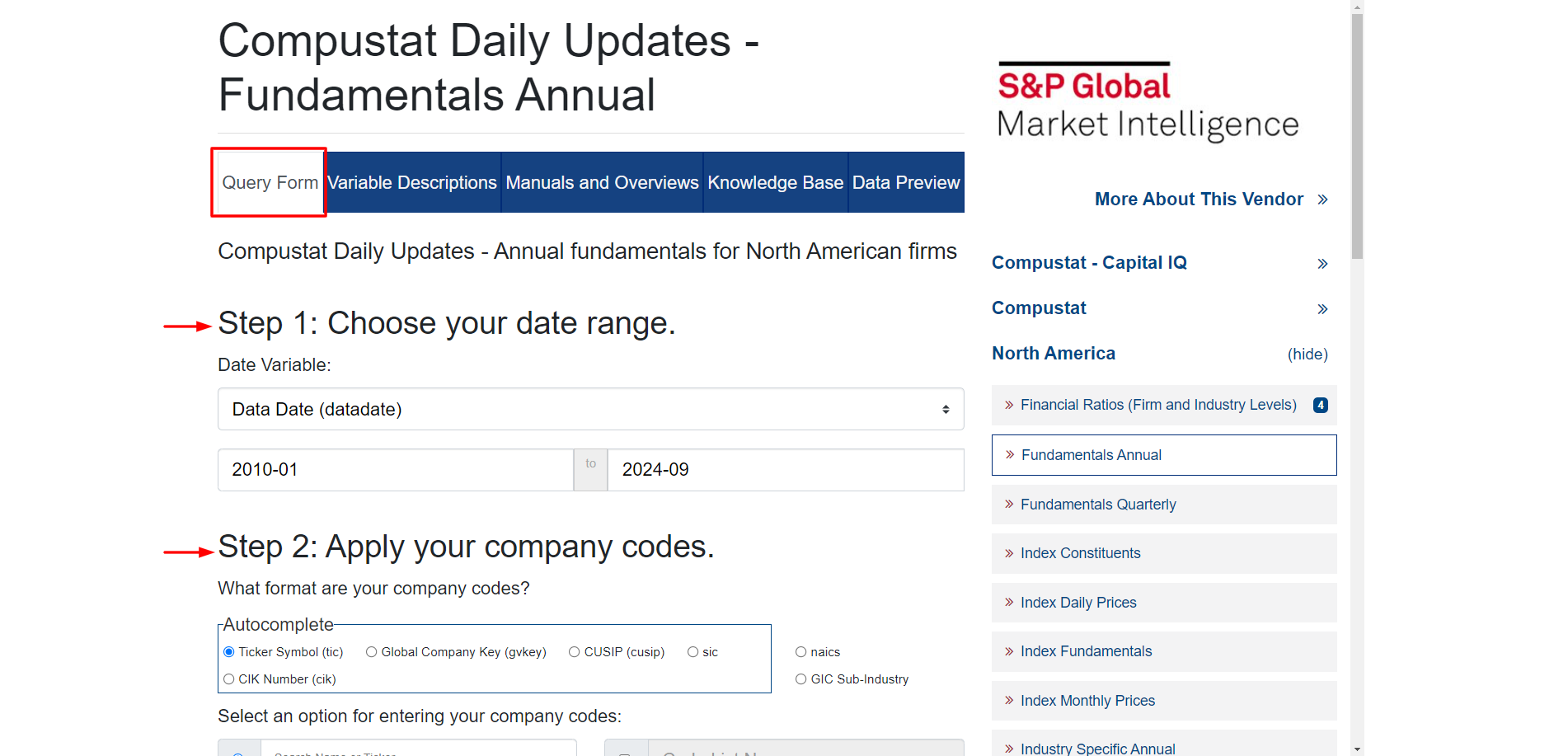Open the Data Preview tab
The width and height of the screenshot is (1568, 756).
click(906, 182)
